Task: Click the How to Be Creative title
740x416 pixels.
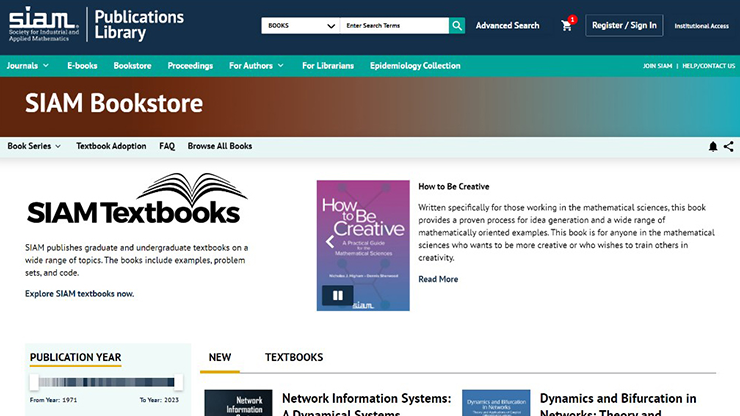Action: [x=454, y=187]
